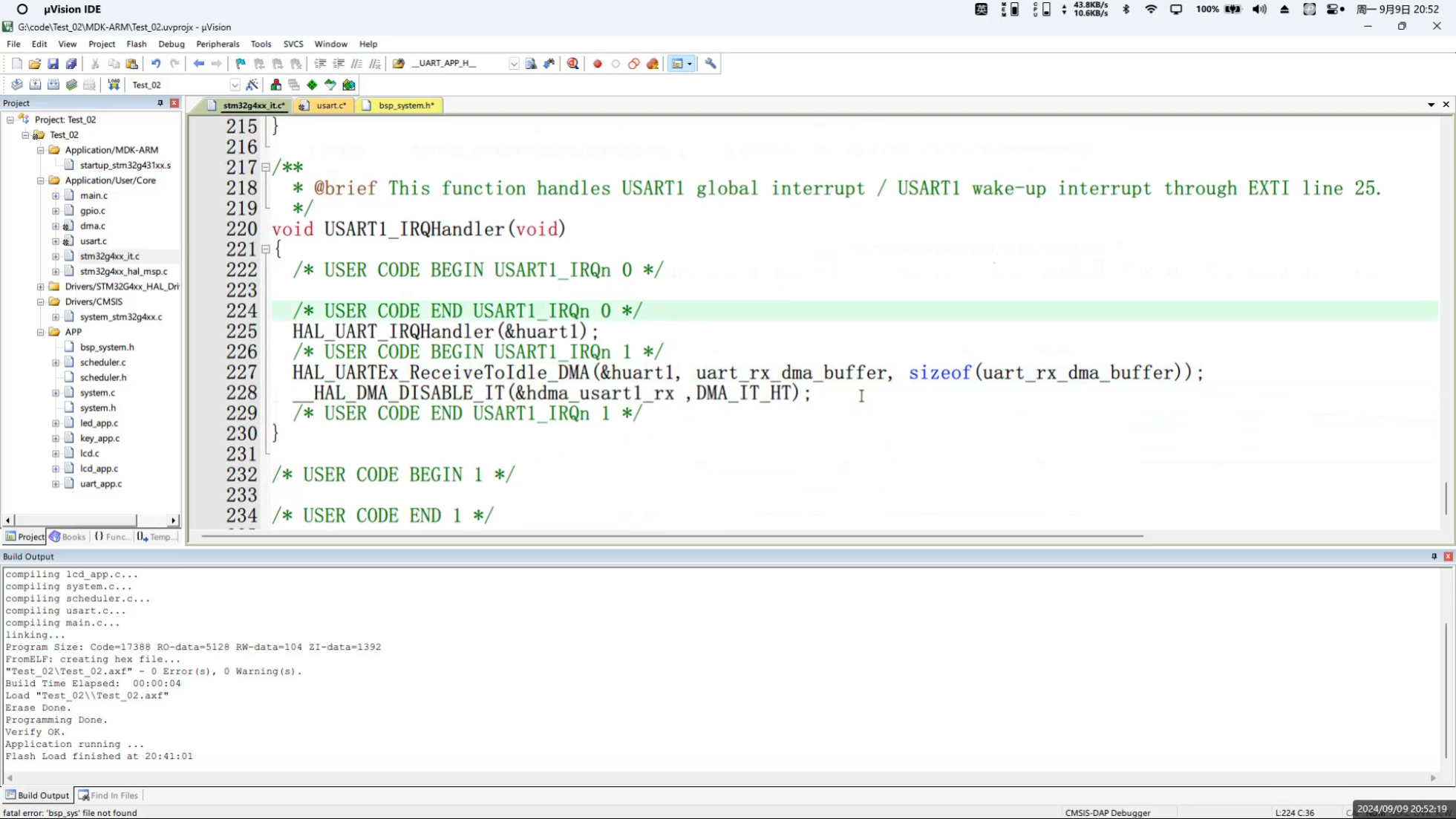Open the Peripherals menu
The image size is (1456, 819).
click(x=218, y=44)
